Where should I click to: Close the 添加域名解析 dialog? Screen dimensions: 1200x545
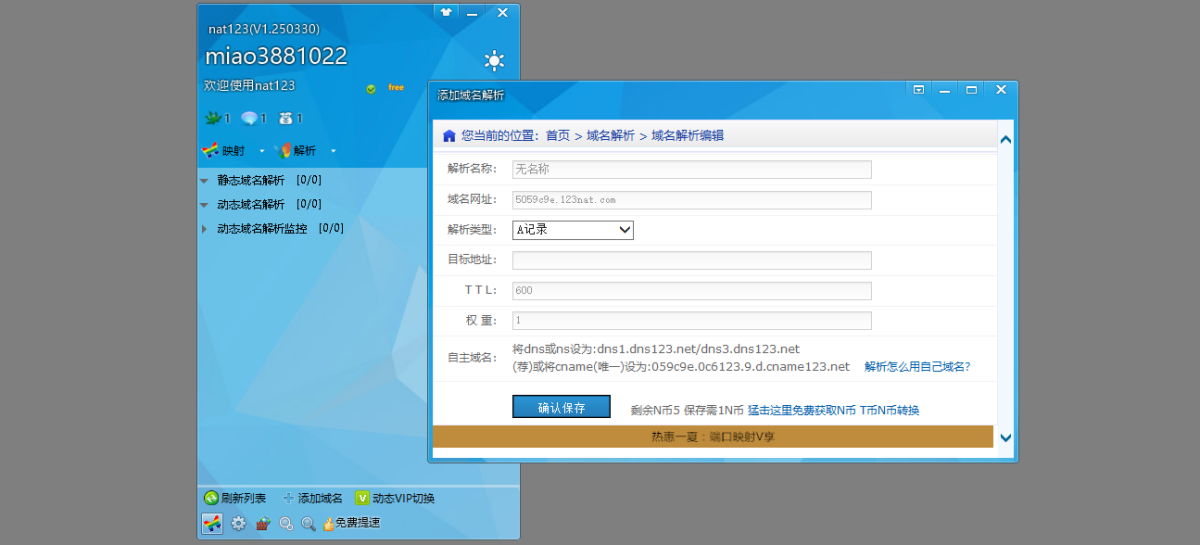[1001, 89]
